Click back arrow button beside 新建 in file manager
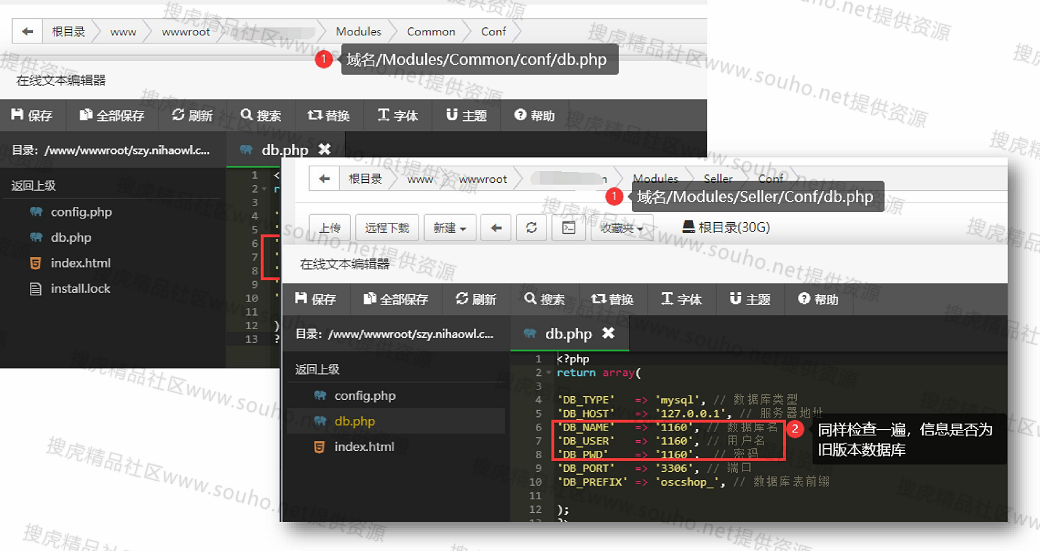This screenshot has height=551, width=1040. pyautogui.click(x=495, y=227)
